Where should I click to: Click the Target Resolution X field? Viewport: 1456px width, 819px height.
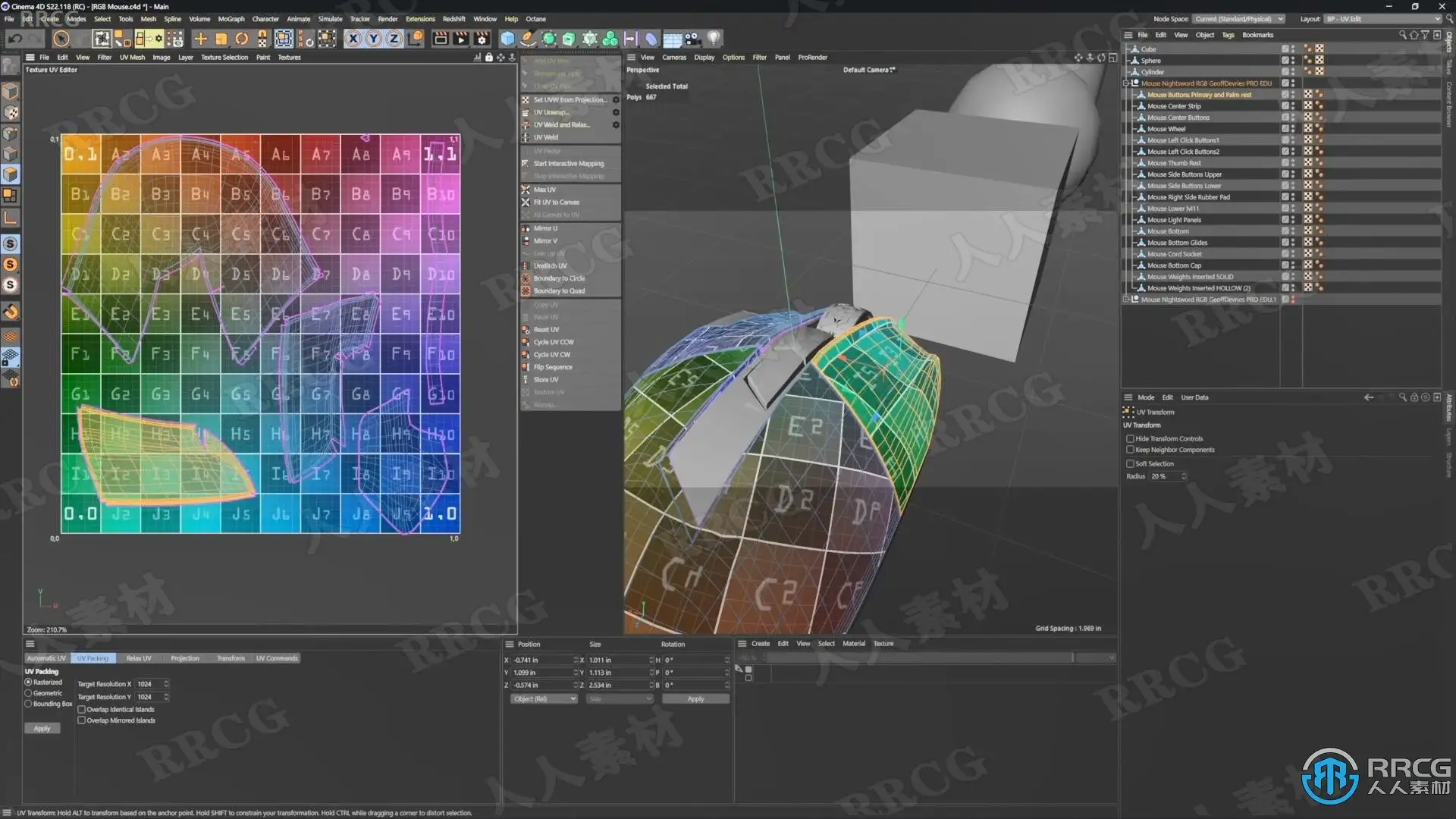(148, 684)
